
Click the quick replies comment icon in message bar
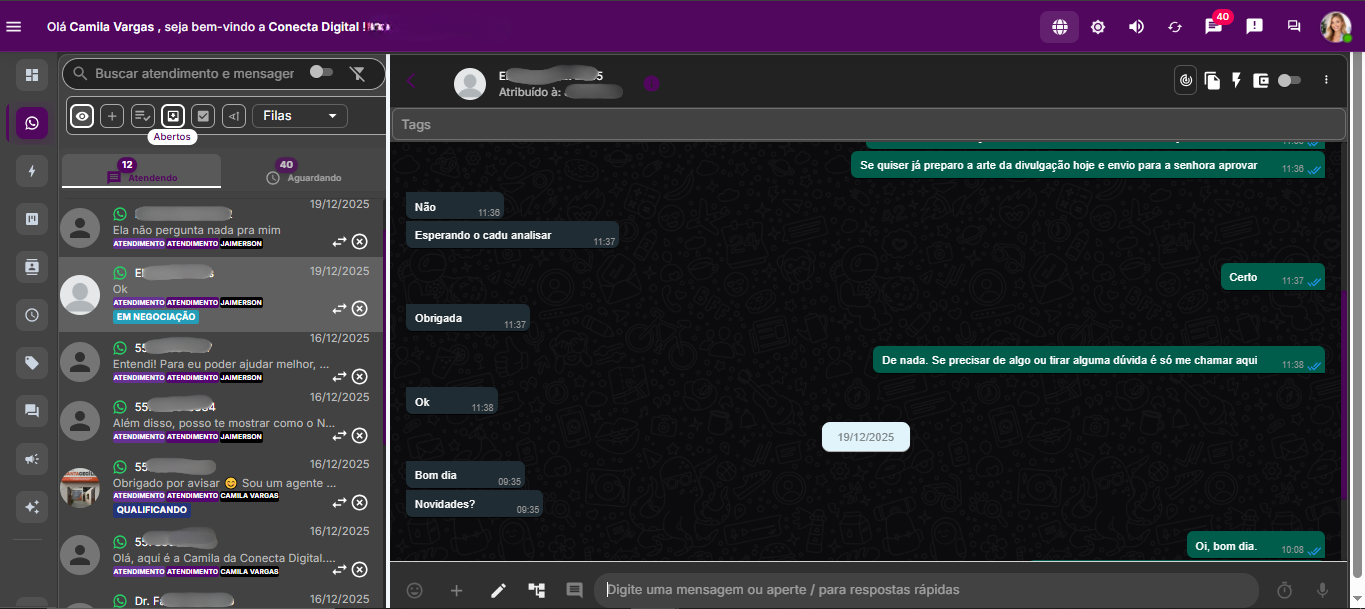pyautogui.click(x=574, y=590)
